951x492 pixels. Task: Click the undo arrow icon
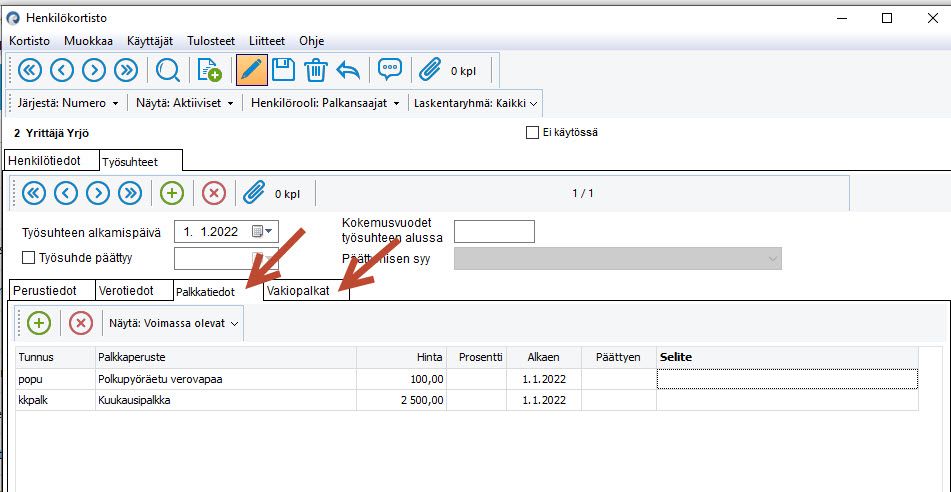pos(348,70)
